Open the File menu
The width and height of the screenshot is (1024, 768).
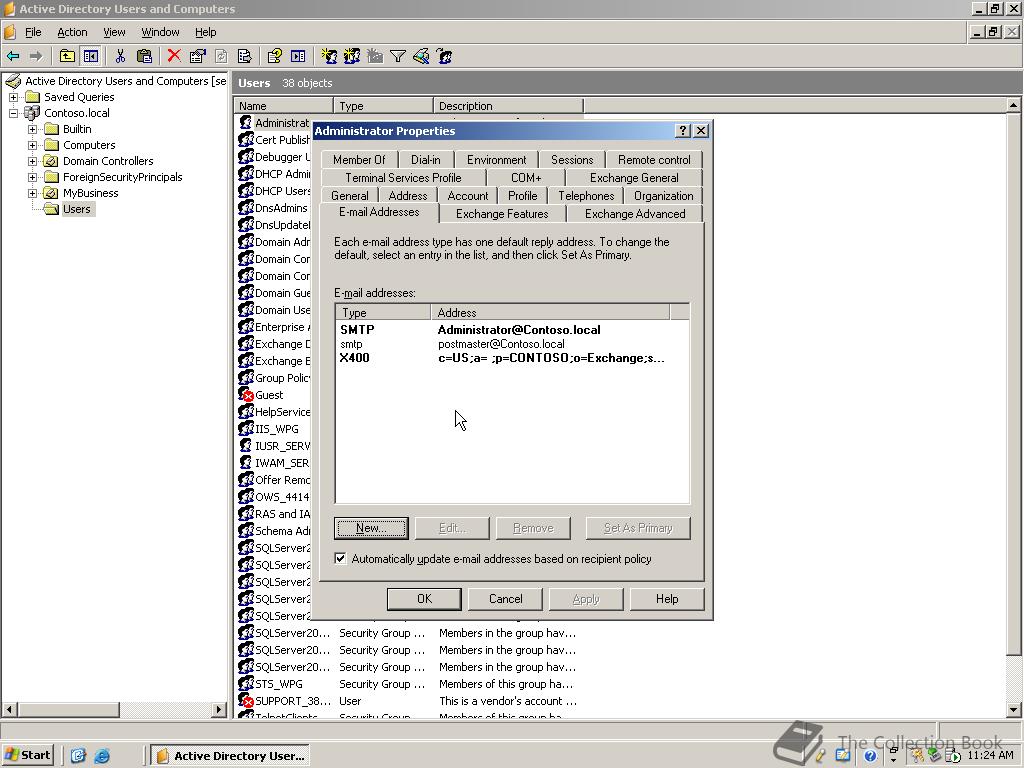click(x=33, y=32)
